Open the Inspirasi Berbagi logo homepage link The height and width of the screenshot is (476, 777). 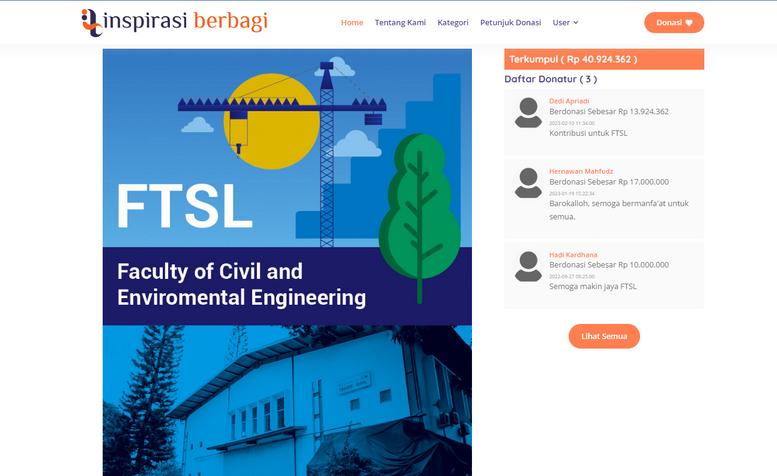(x=174, y=22)
